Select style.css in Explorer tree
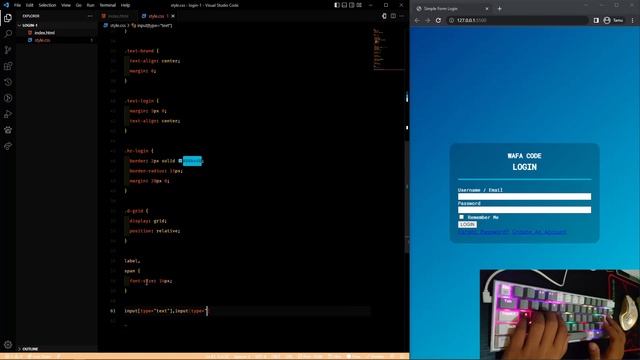This screenshot has width=640, height=360. pyautogui.click(x=42, y=40)
